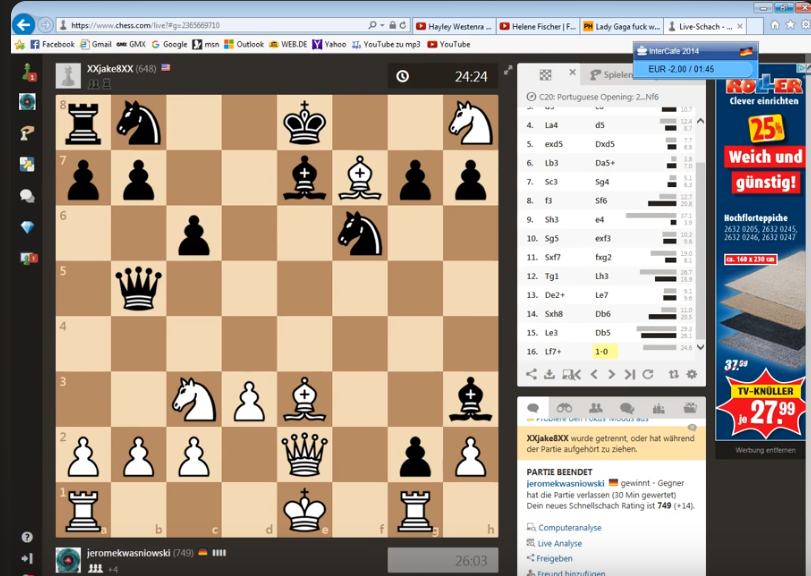Open jeromekwasniowski profile link in chat

(565, 483)
